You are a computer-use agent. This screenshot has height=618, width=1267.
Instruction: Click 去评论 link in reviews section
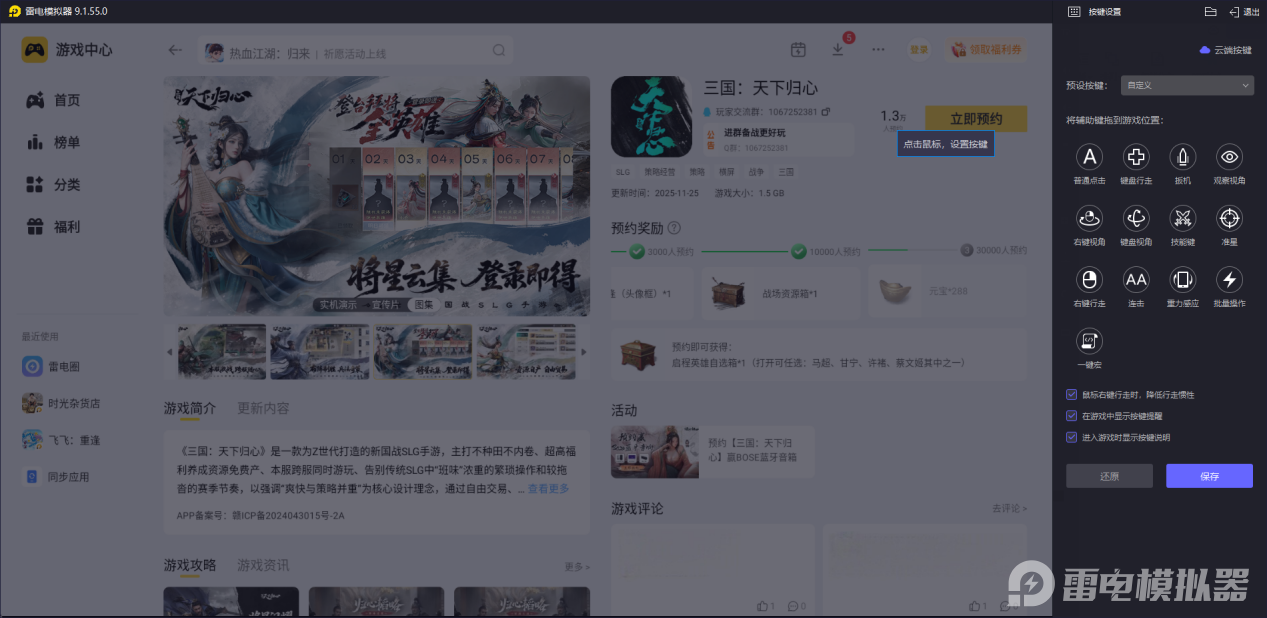1009,509
